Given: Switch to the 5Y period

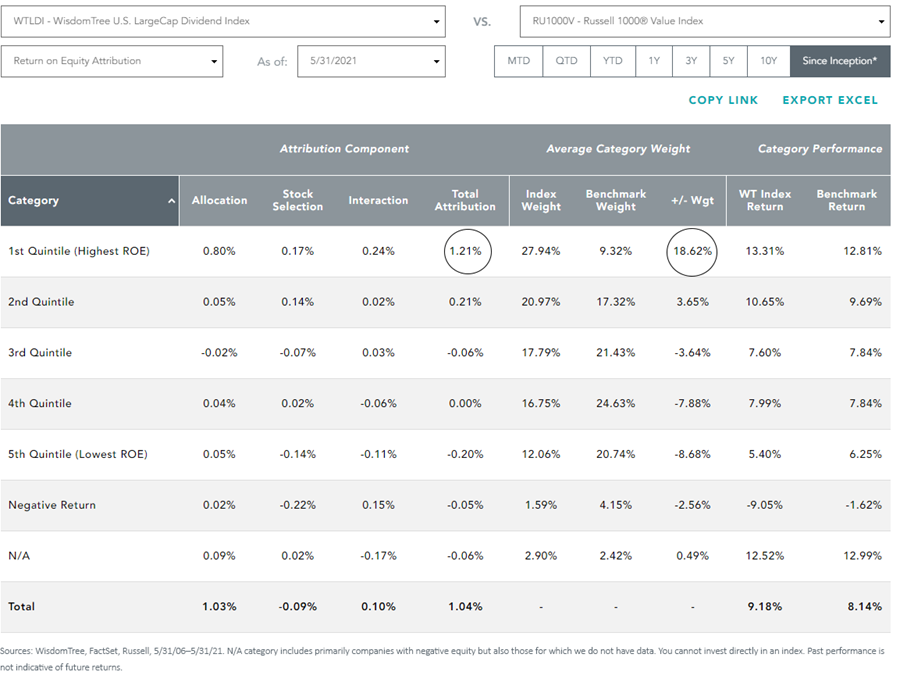Looking at the screenshot, I should pos(728,61).
